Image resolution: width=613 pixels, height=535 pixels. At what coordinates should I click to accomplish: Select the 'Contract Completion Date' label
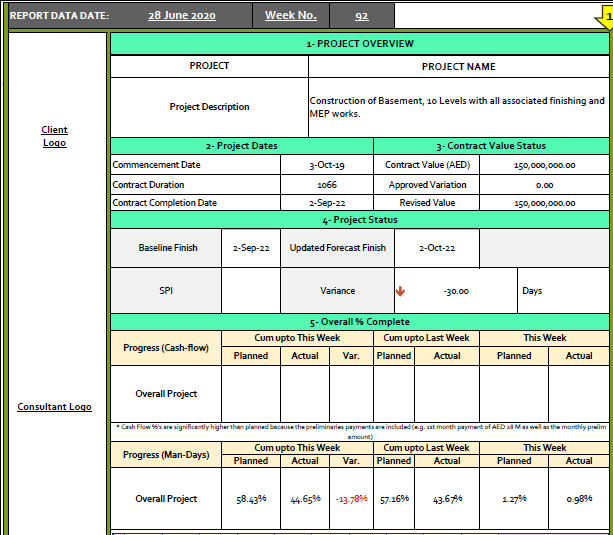click(165, 203)
